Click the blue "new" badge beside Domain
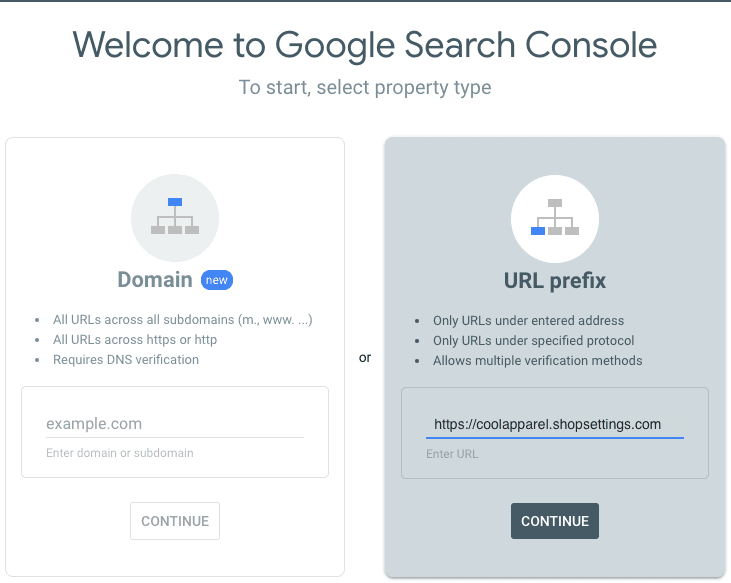 217,280
